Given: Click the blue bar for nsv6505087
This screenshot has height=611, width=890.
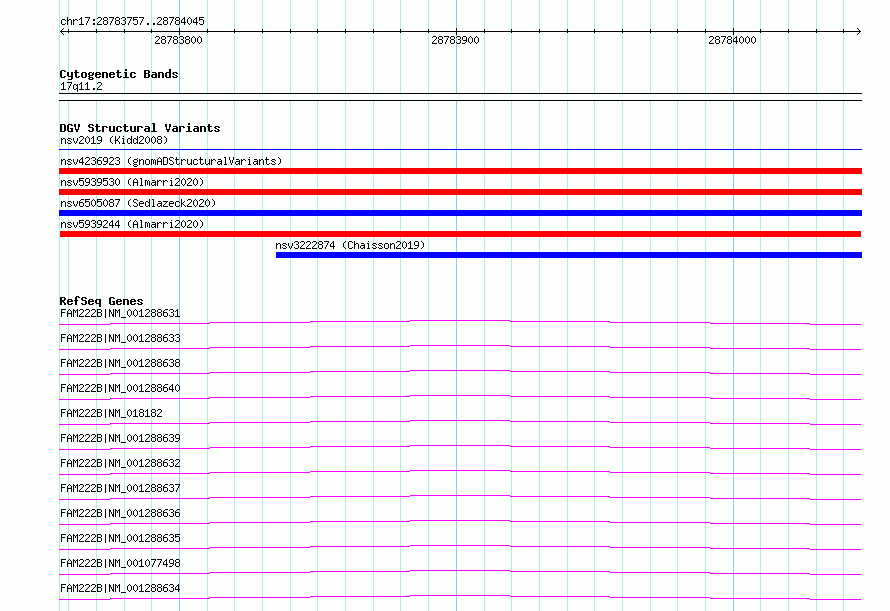Looking at the screenshot, I should click(460, 213).
